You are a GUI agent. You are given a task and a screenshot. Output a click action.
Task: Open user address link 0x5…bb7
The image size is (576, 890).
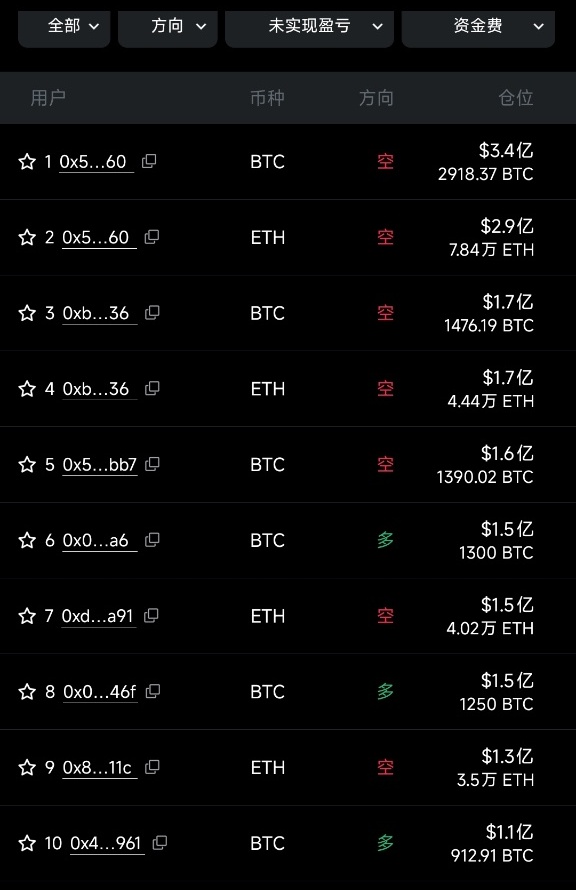[x=100, y=465]
